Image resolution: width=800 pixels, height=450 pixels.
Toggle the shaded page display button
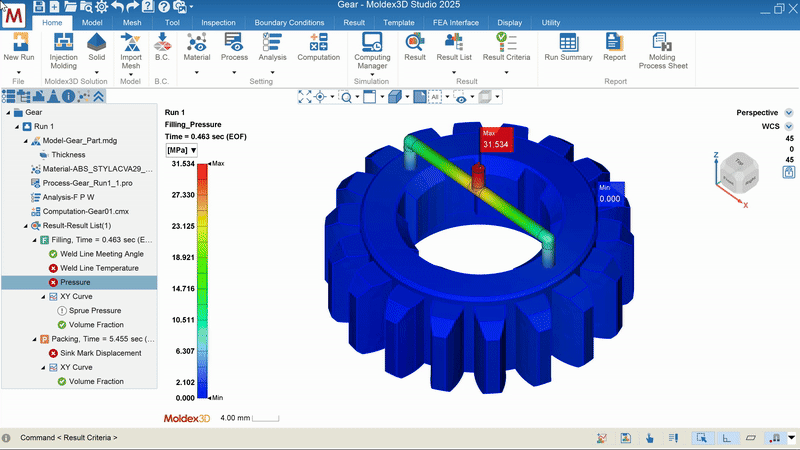click(420, 97)
